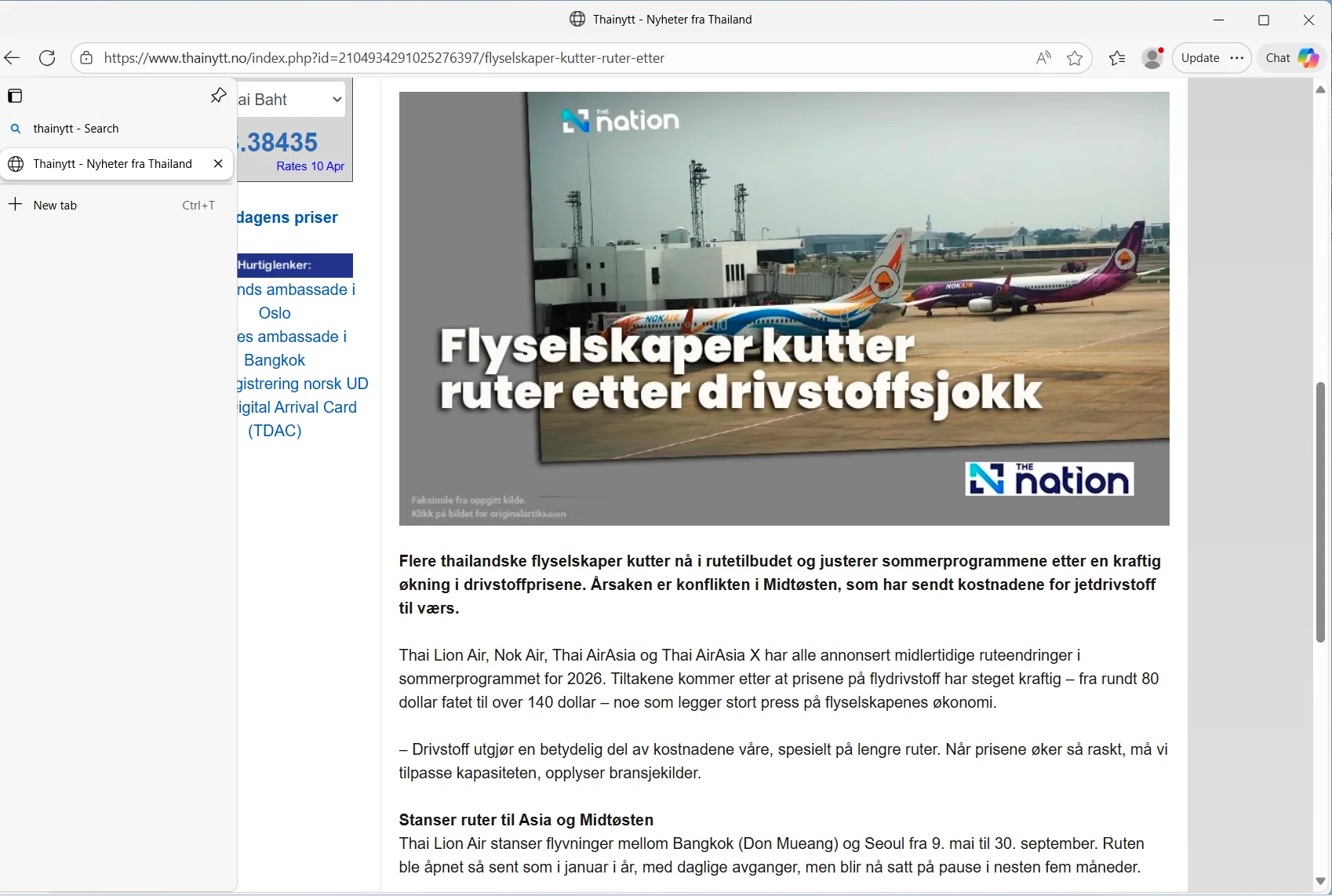Add this page to favorites
This screenshot has width=1332, height=896.
pyautogui.click(x=1075, y=57)
